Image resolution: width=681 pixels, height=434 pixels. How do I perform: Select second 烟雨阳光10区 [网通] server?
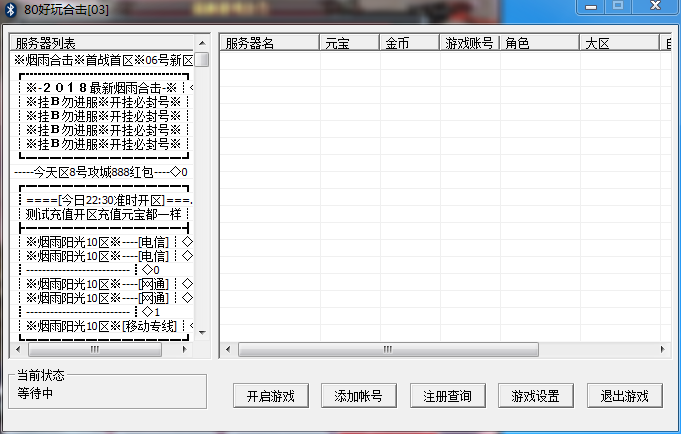[103, 298]
